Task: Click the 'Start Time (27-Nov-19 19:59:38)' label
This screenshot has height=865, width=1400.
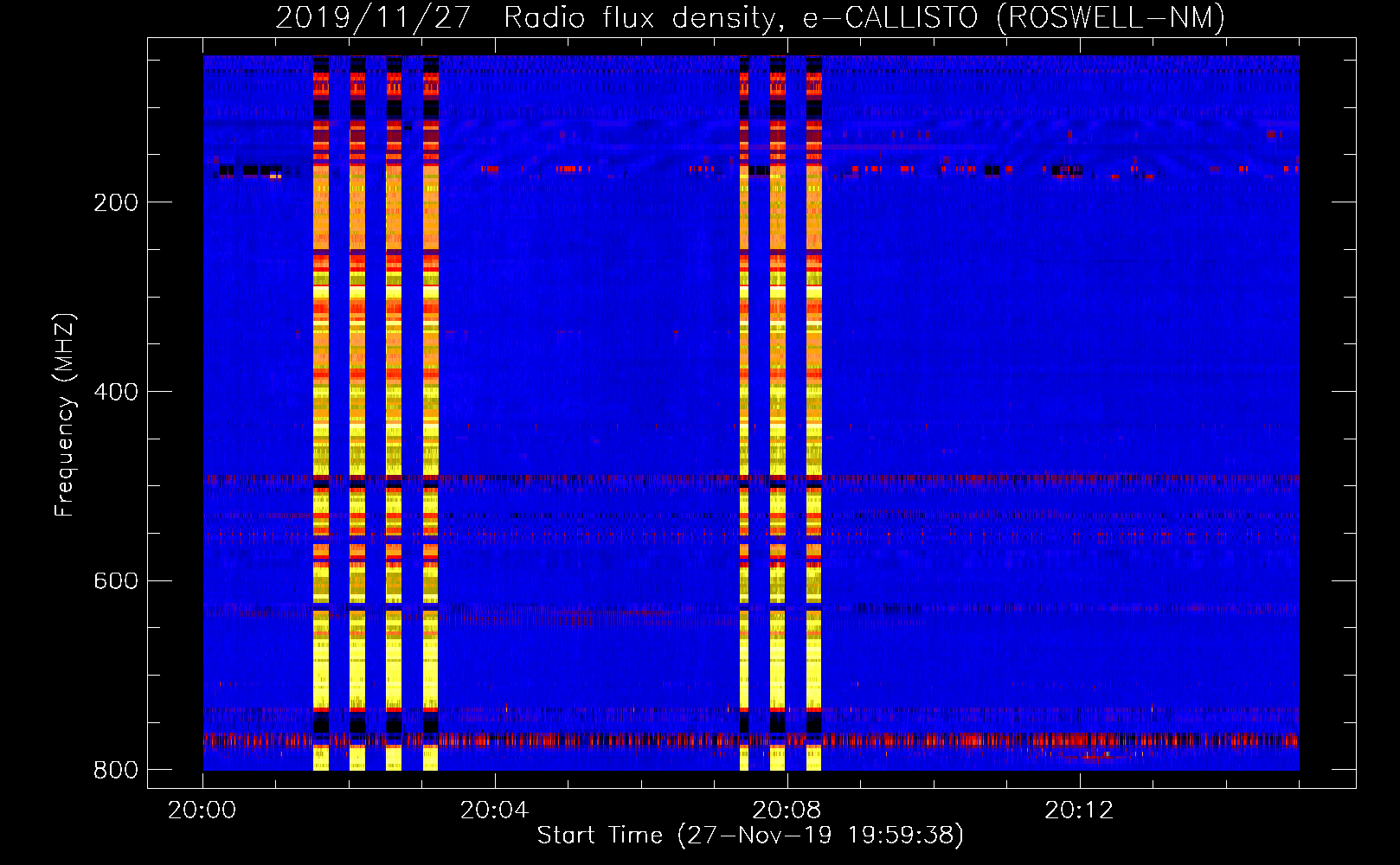Action: point(750,836)
